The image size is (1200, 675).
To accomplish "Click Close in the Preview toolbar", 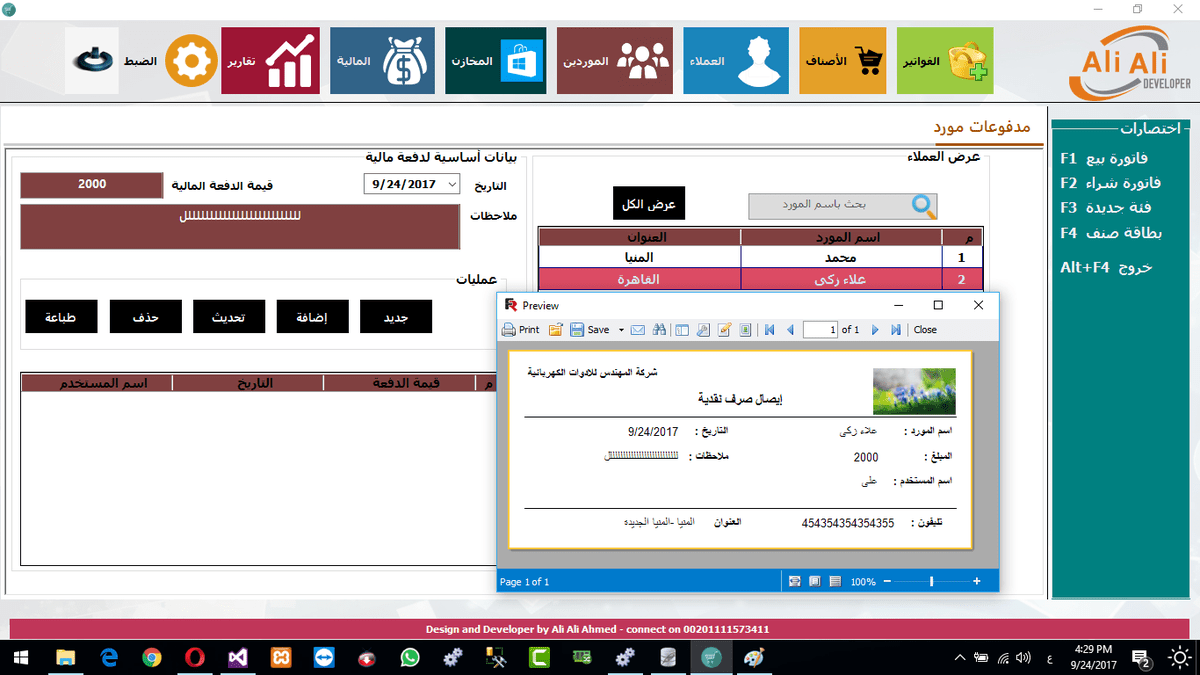I will coord(925,330).
